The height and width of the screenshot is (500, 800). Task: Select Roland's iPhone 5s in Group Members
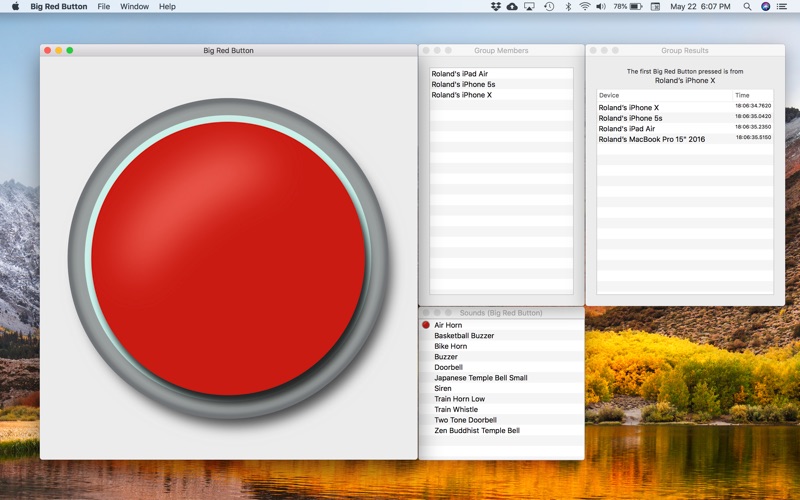(501, 84)
